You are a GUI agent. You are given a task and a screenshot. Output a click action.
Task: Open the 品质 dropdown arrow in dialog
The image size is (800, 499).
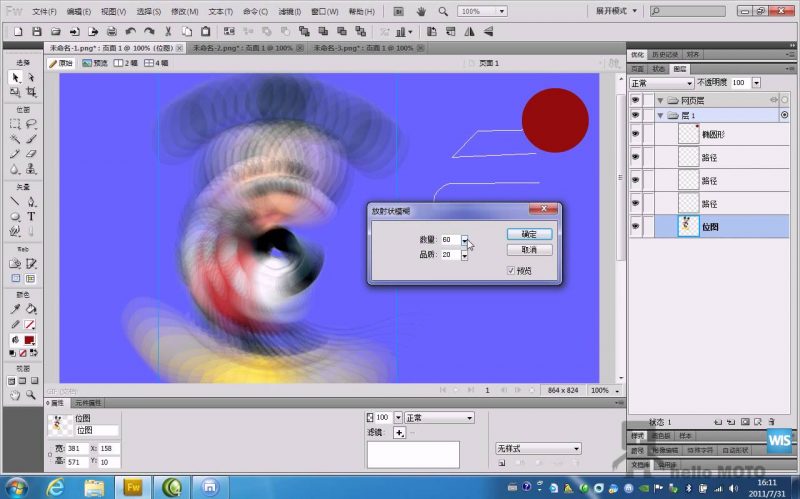(x=465, y=255)
